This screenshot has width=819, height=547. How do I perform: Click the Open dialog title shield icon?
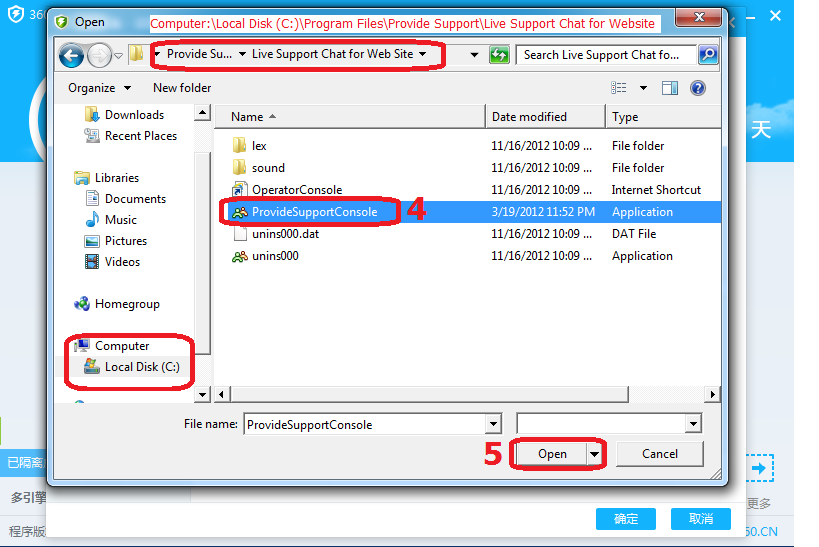pos(62,22)
